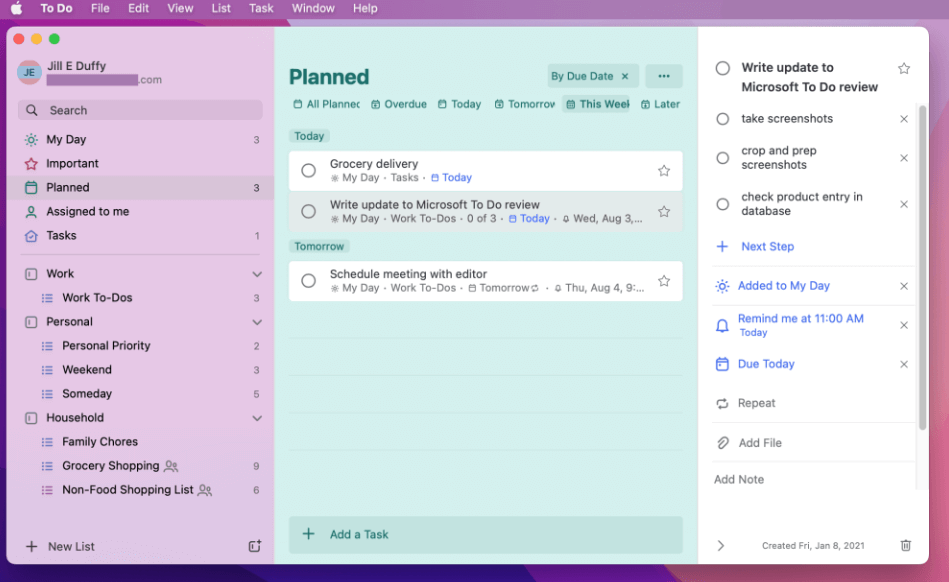Viewport: 949px width, 582px height.
Task: Check off the take screenshots step
Action: (x=721, y=118)
